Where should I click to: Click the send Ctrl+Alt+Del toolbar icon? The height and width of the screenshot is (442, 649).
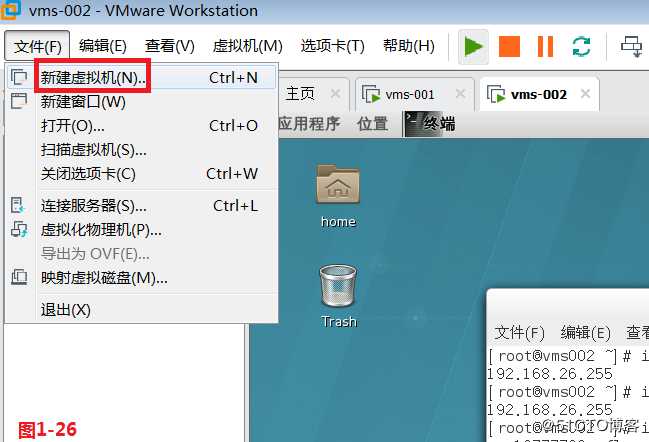pyautogui.click(x=632, y=46)
